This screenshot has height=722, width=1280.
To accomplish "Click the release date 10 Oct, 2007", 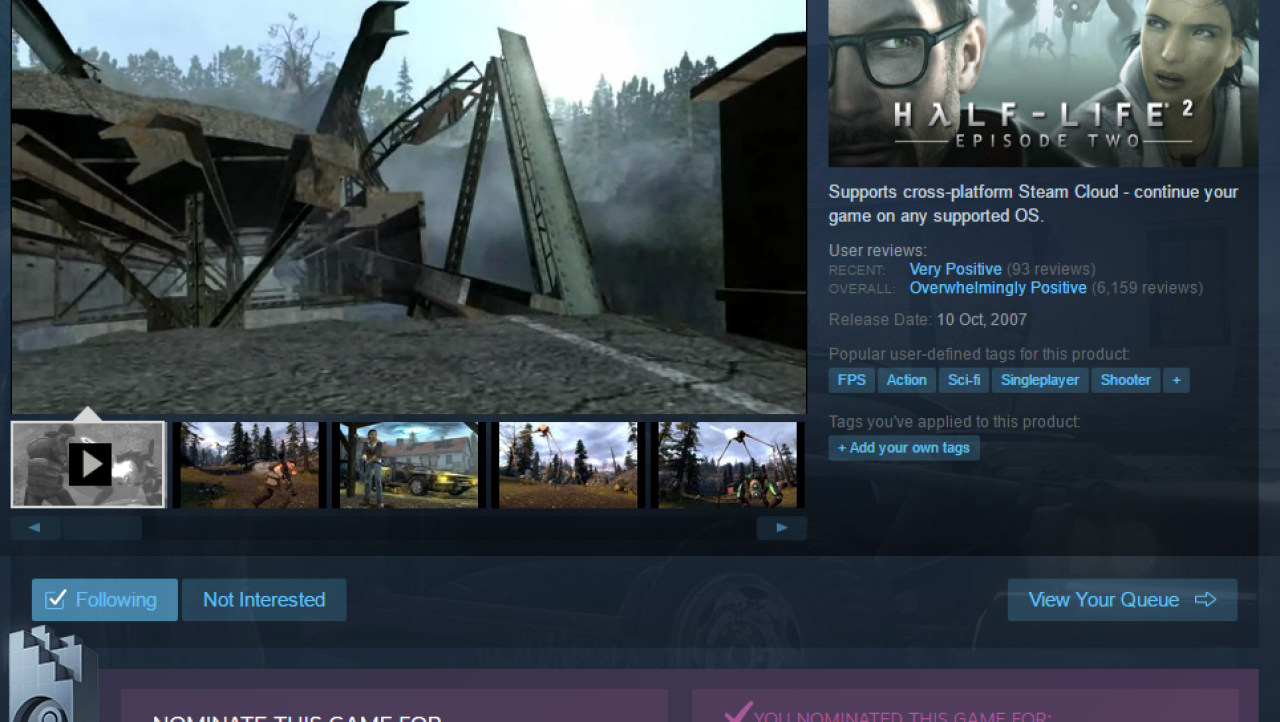I will (982, 320).
